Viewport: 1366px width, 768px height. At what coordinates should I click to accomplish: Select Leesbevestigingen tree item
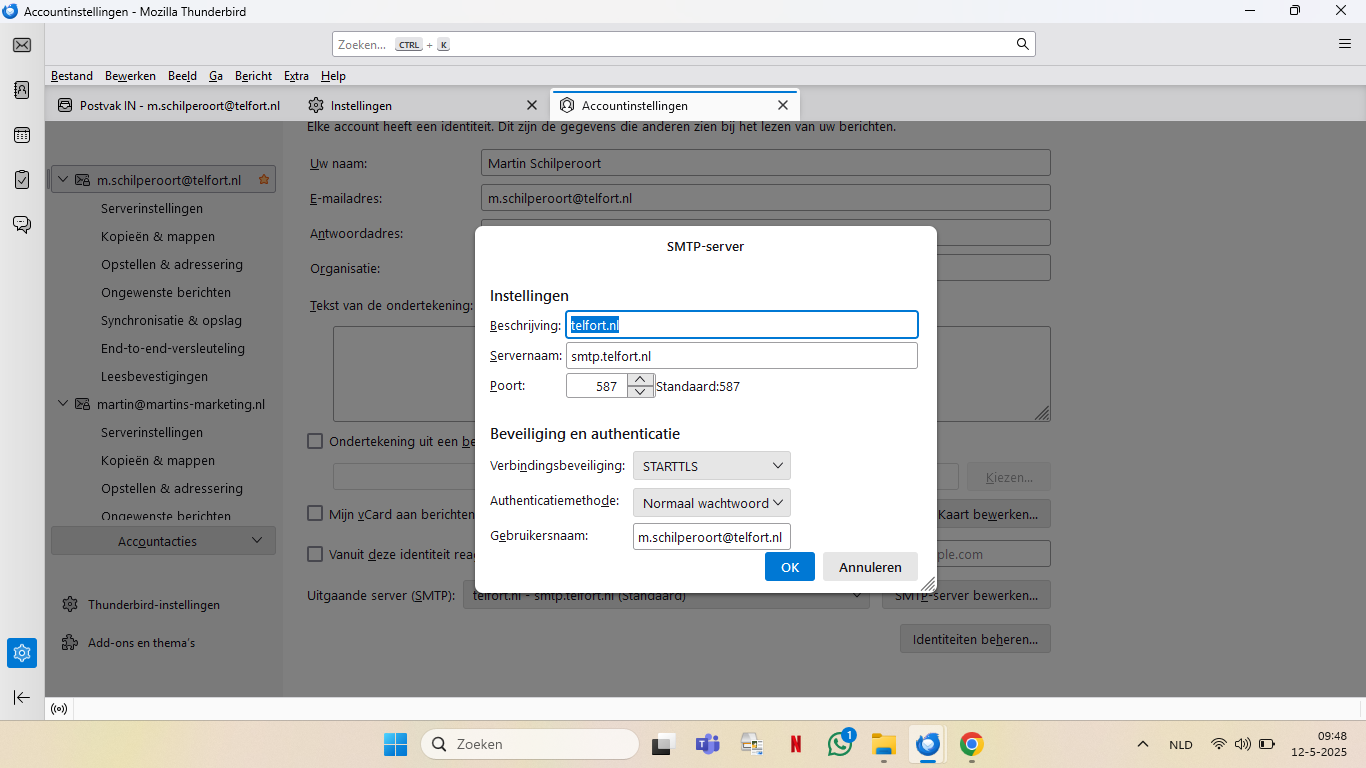pos(154,377)
